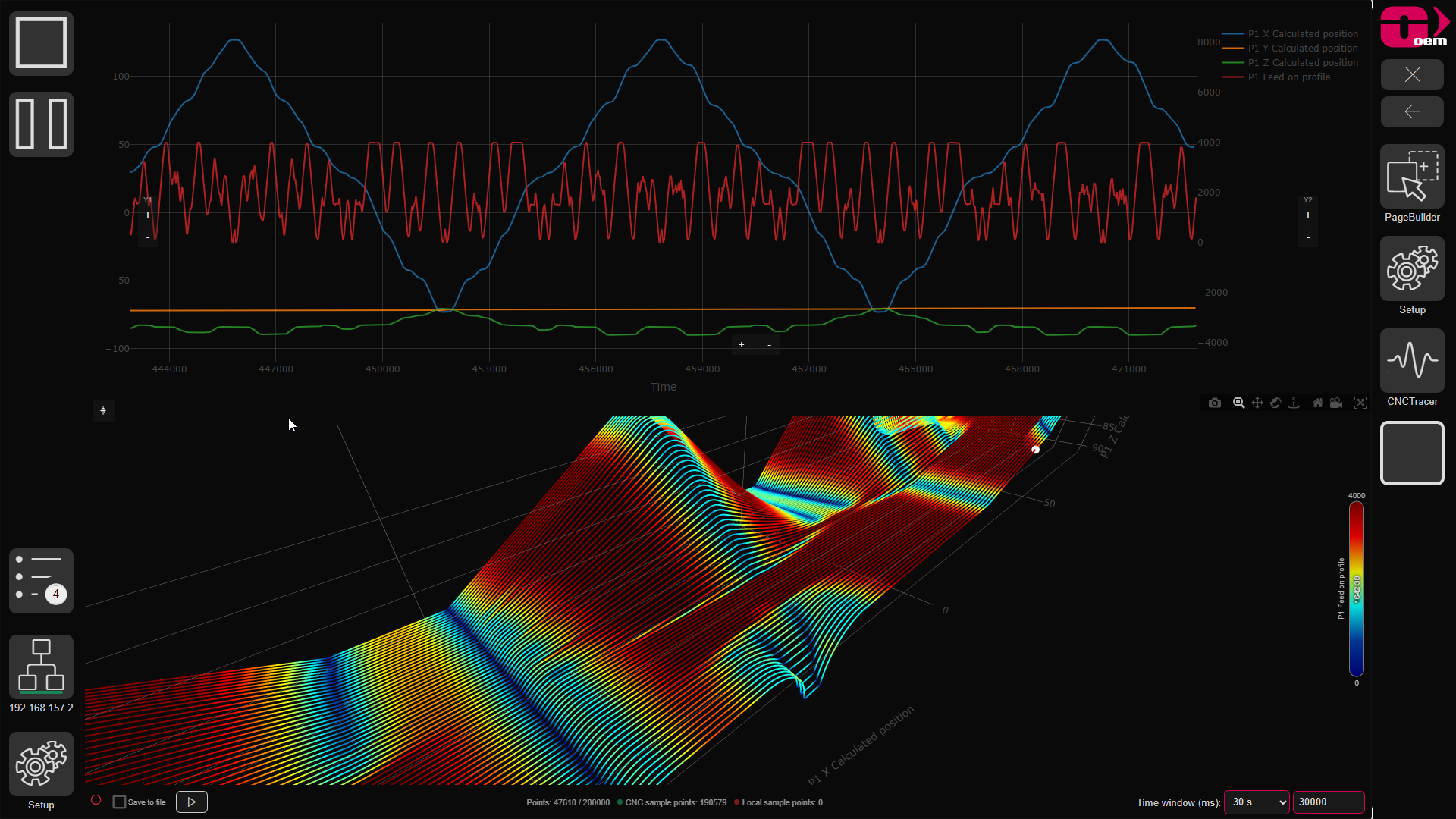Click the Points: 47610 / 200000 status text
1456x819 pixels.
point(568,802)
